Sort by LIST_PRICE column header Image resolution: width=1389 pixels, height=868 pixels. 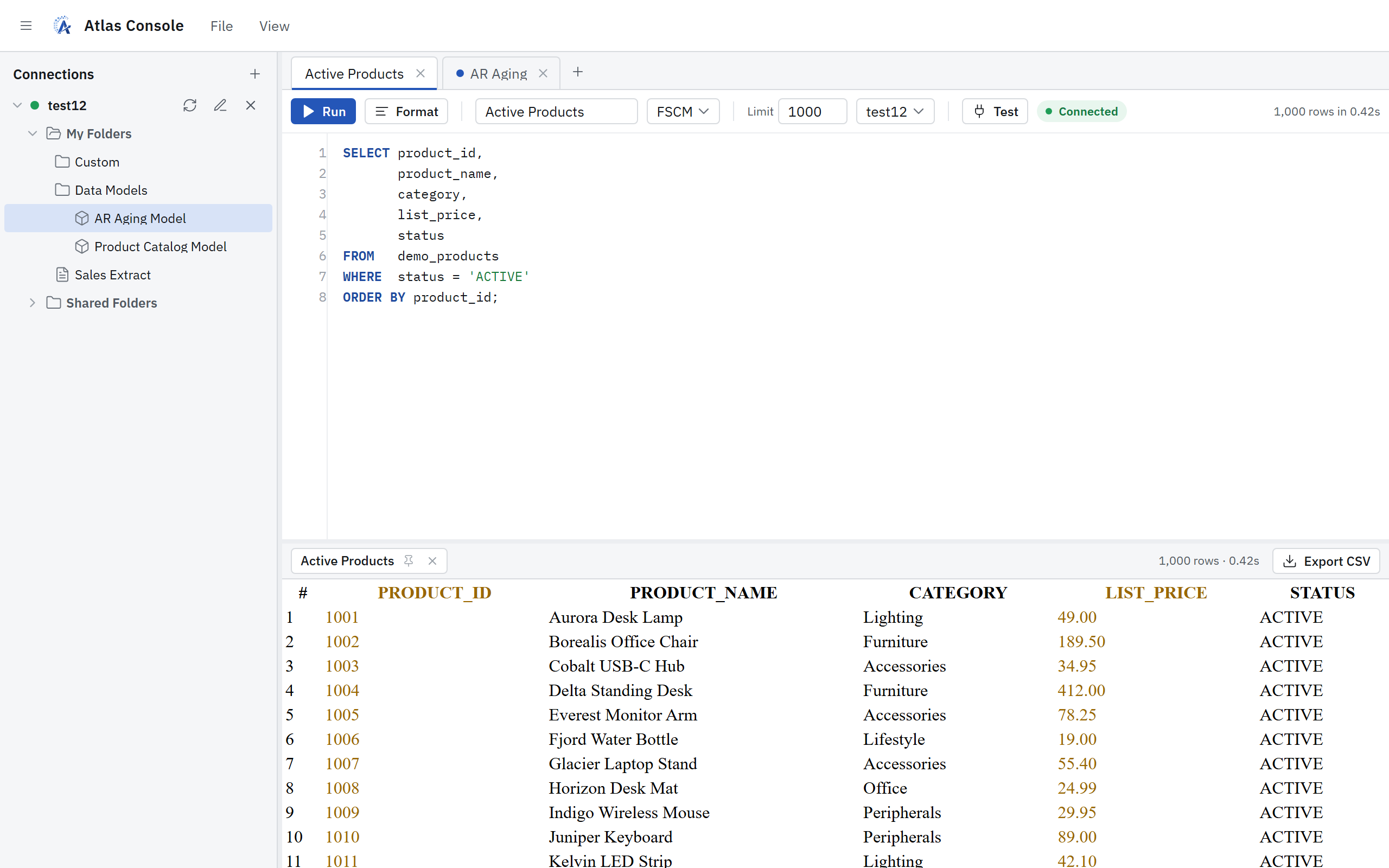[1156, 592]
